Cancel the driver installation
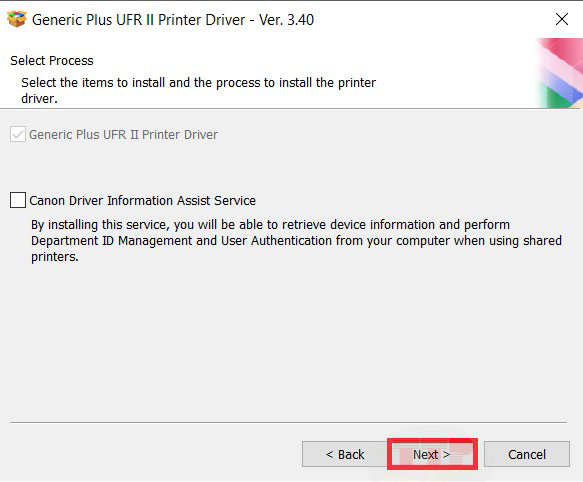Viewport: 583px width, 482px height. coord(527,454)
